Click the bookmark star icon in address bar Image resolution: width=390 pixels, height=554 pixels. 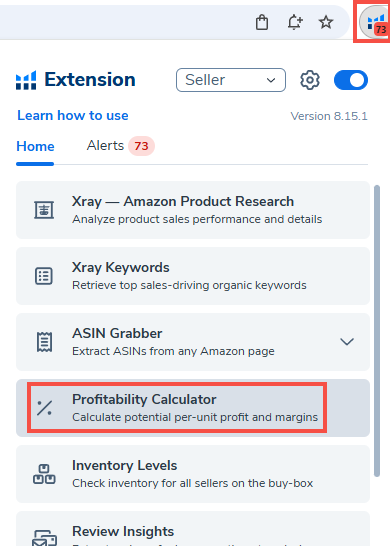click(326, 23)
